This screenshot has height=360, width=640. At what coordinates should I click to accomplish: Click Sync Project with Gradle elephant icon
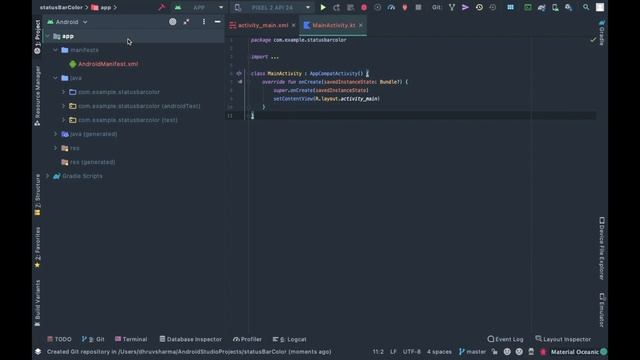(541, 7)
